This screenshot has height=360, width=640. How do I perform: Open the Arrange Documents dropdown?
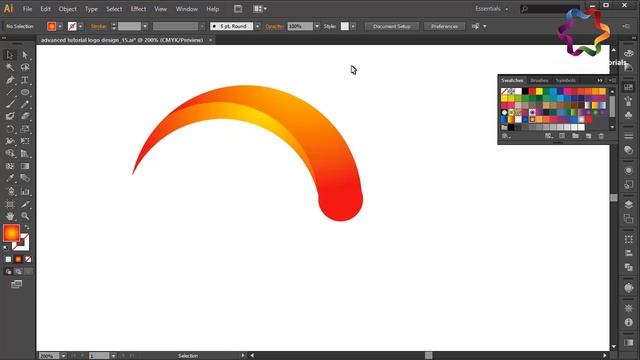pos(260,9)
